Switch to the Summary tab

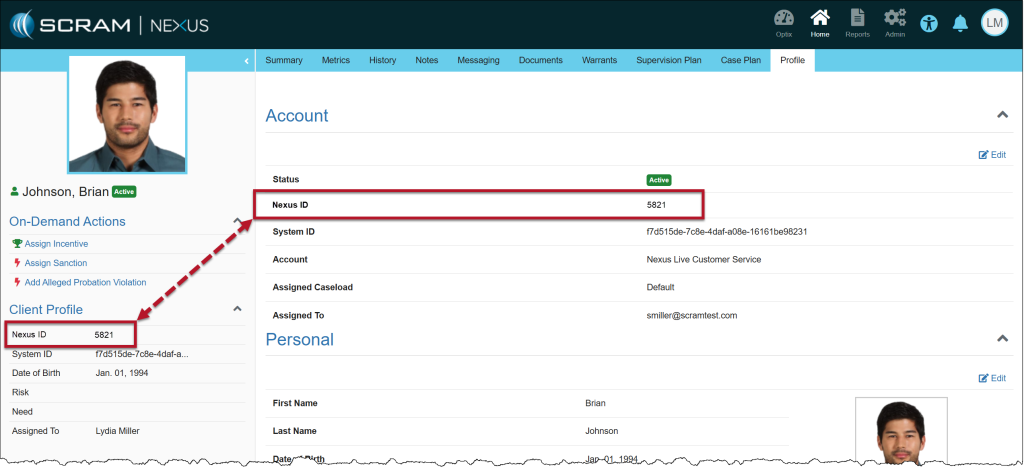[284, 61]
